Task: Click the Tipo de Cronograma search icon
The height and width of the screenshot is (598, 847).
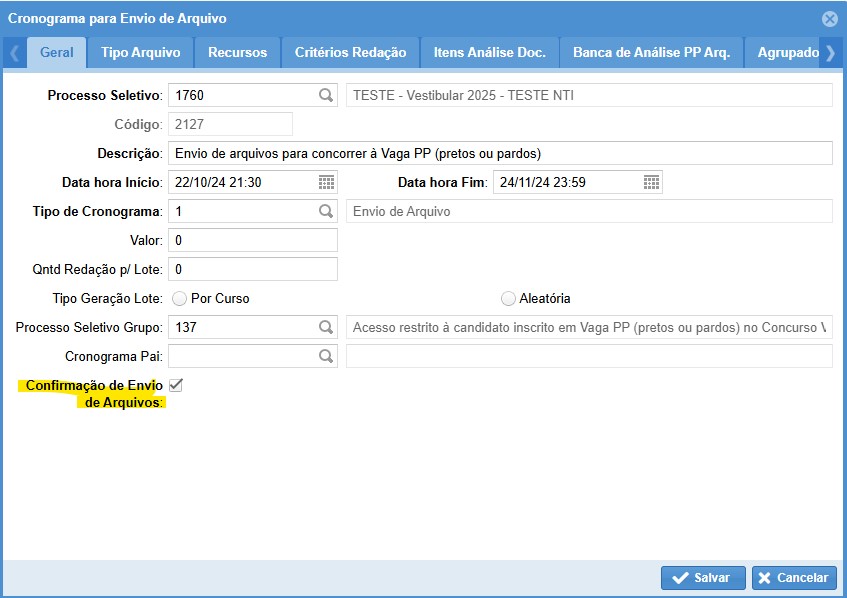Action: 325,212
